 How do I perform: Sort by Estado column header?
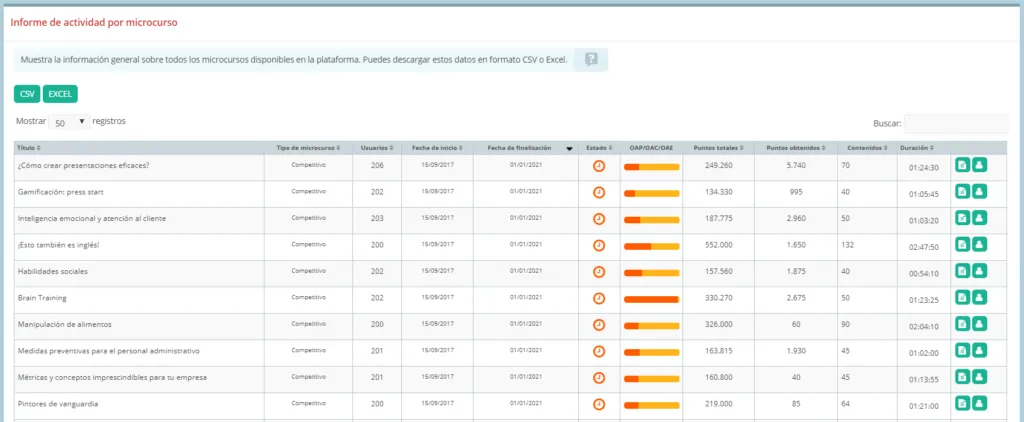pyautogui.click(x=599, y=148)
